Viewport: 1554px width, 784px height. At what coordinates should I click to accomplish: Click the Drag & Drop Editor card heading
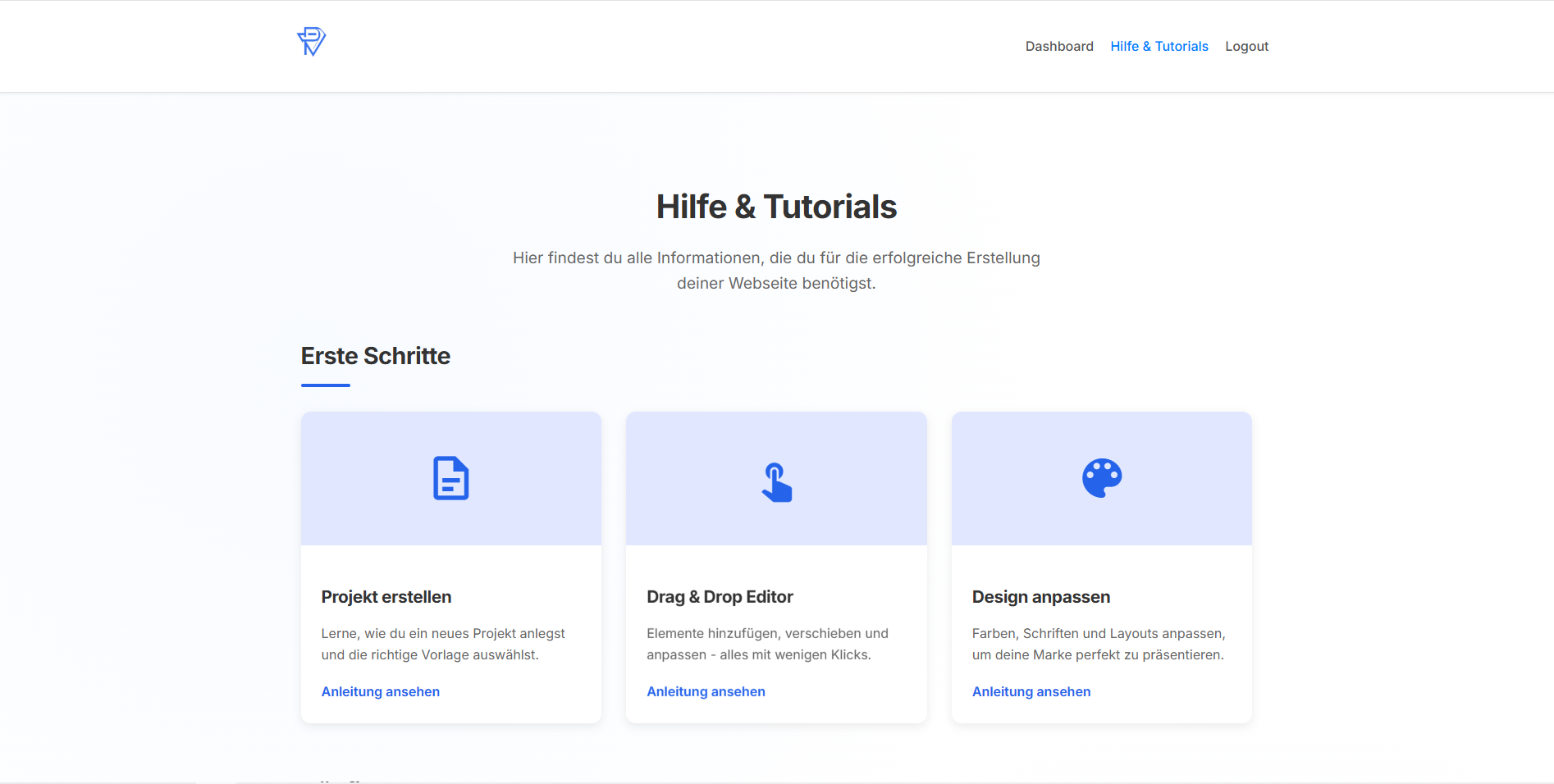[720, 596]
